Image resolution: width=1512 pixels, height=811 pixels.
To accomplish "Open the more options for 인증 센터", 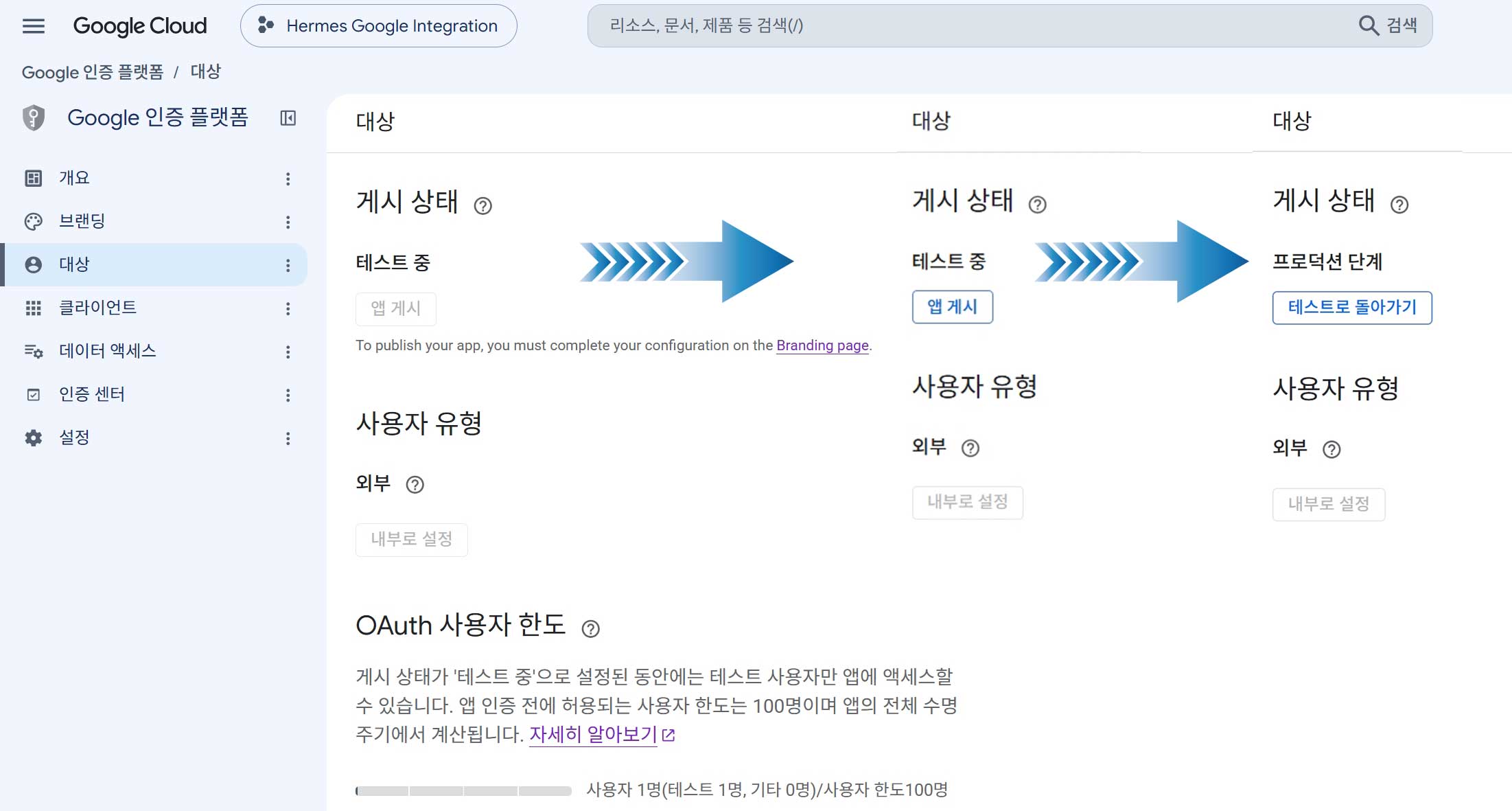I will pyautogui.click(x=288, y=395).
